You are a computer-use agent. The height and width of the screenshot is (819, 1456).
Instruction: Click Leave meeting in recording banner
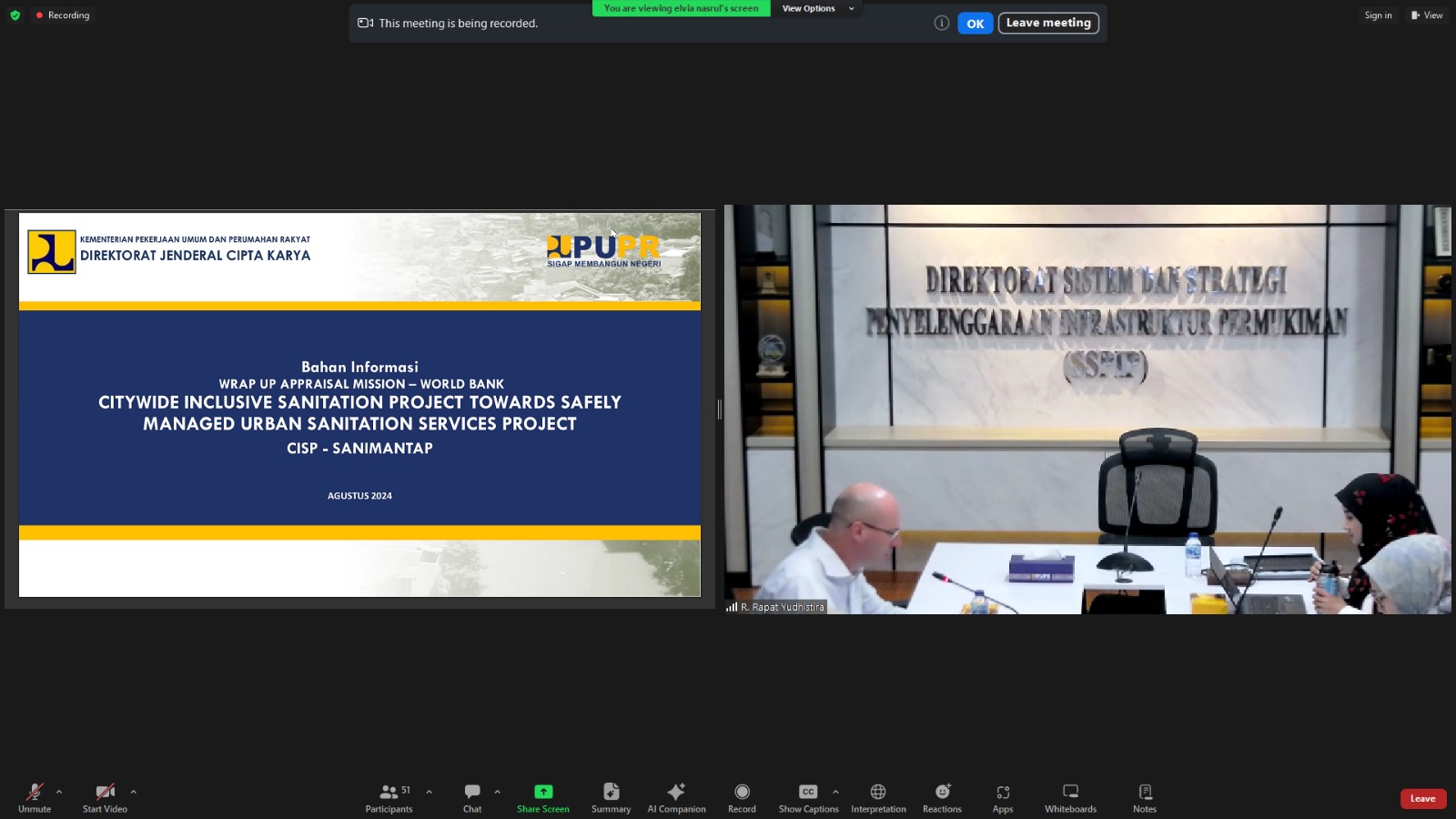[x=1048, y=23]
